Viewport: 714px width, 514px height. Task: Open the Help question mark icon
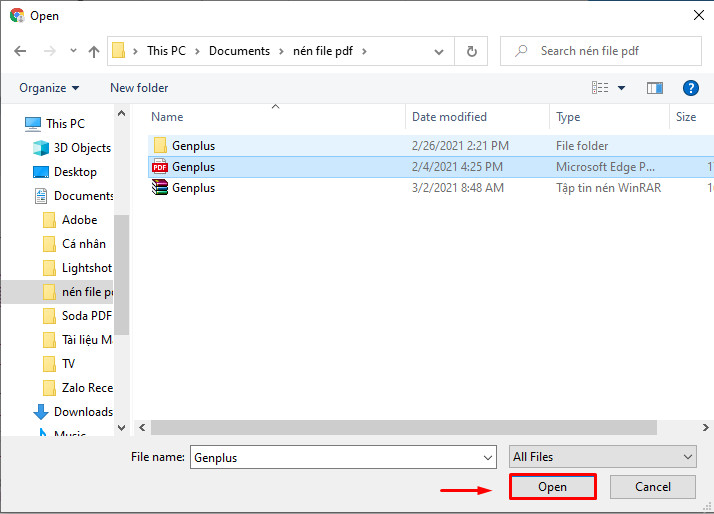tap(689, 88)
